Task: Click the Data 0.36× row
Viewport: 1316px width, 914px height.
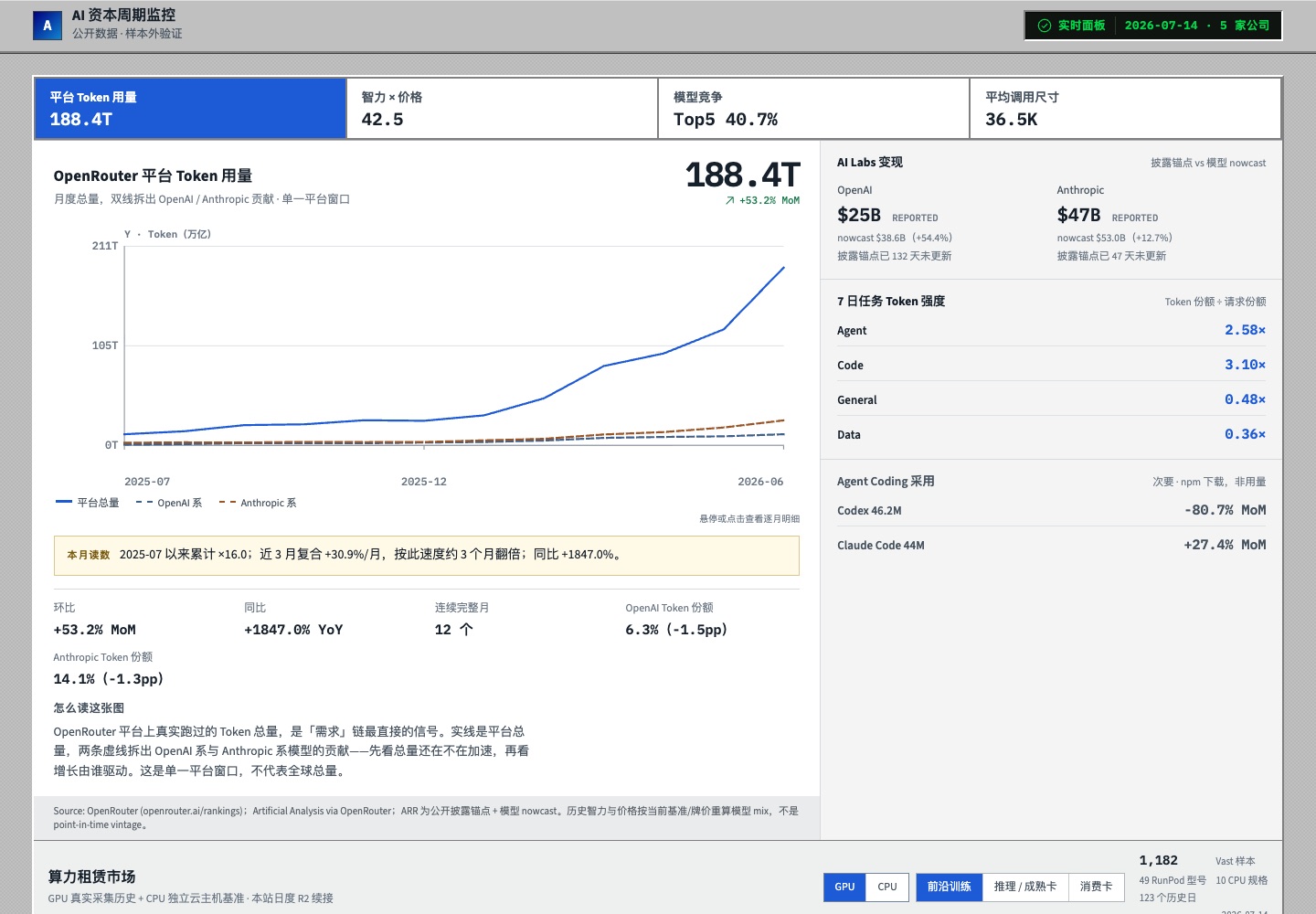Action: (1051, 434)
